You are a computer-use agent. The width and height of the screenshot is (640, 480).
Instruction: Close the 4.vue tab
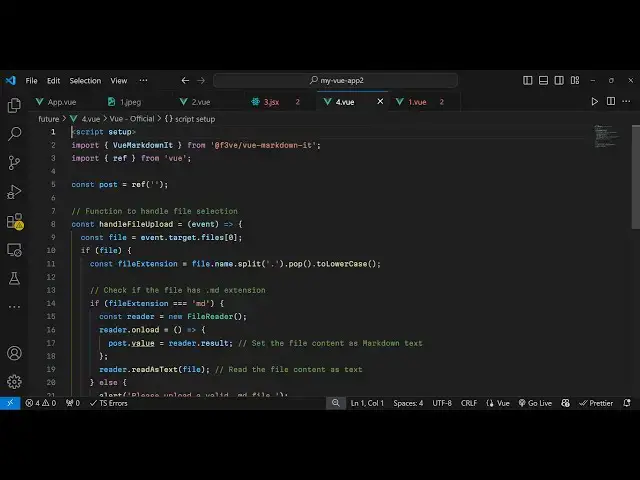380,101
